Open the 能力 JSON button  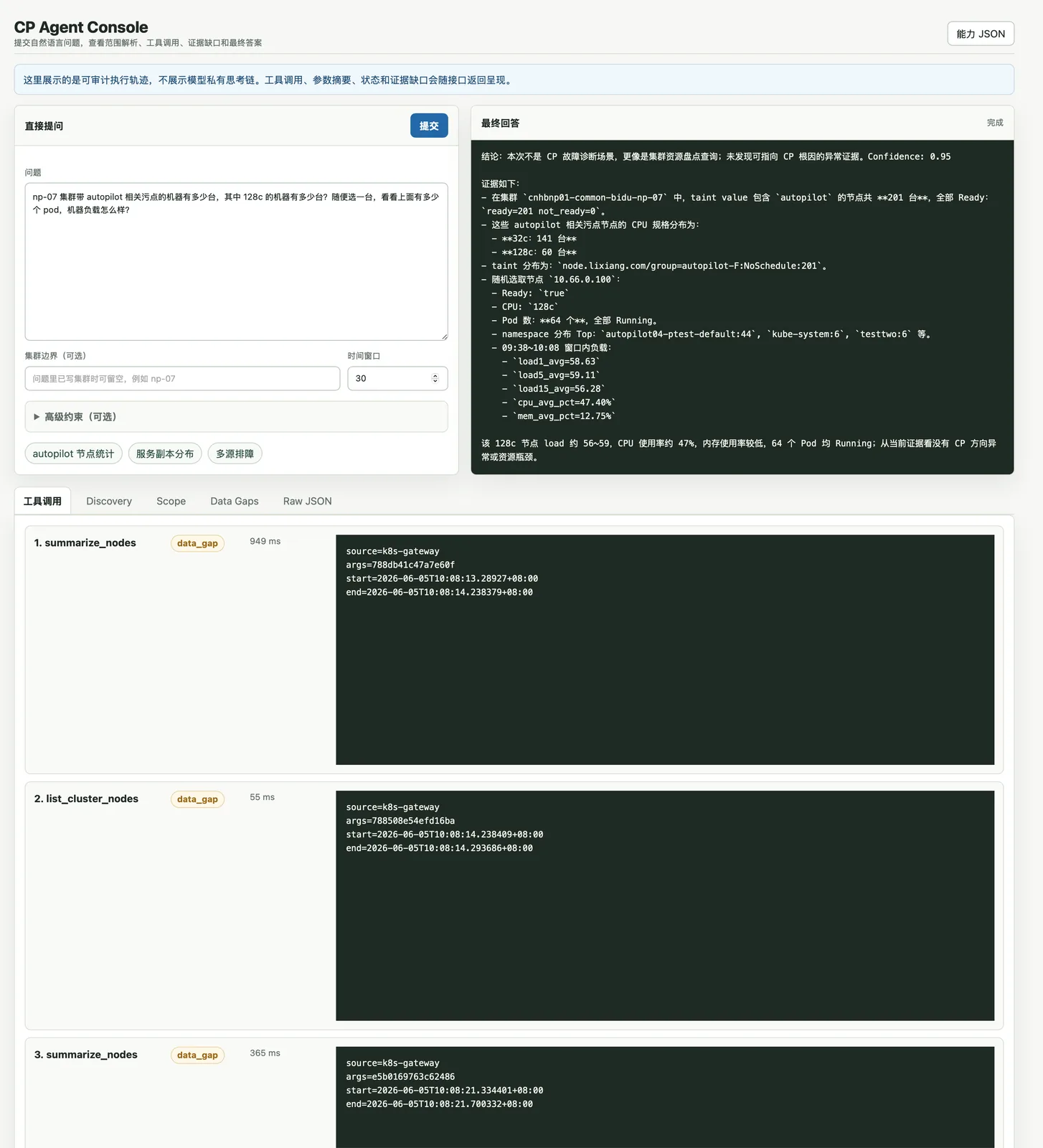981,34
